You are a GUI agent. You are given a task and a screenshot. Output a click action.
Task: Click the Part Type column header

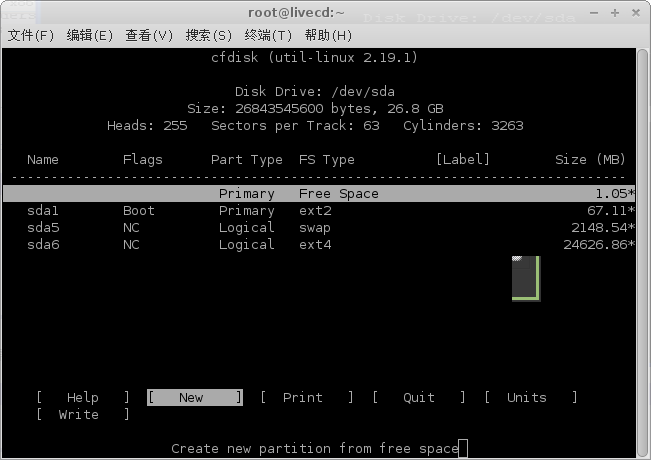(247, 160)
